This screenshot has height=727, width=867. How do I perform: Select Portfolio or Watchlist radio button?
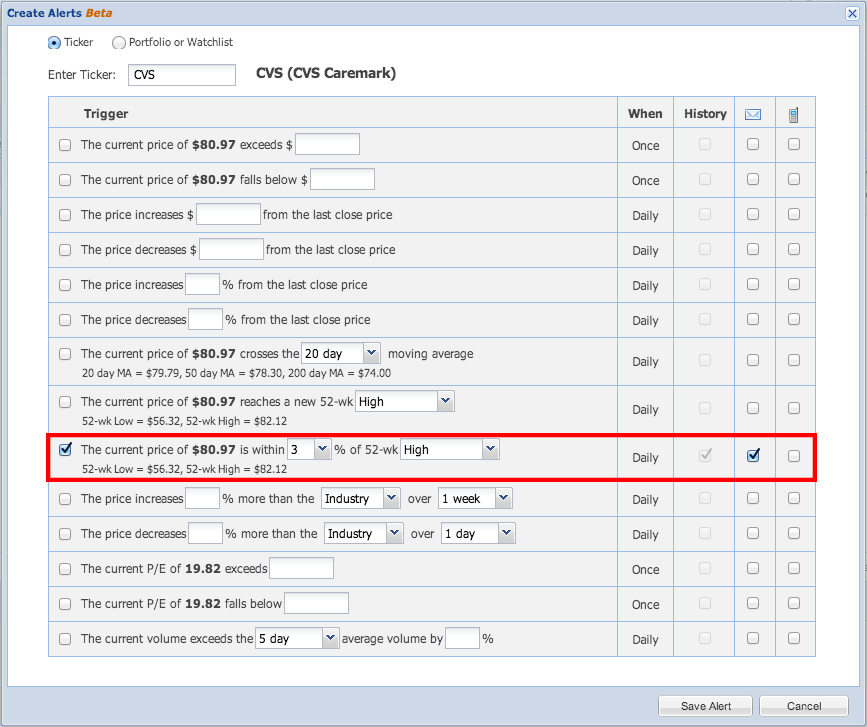pyautogui.click(x=118, y=43)
